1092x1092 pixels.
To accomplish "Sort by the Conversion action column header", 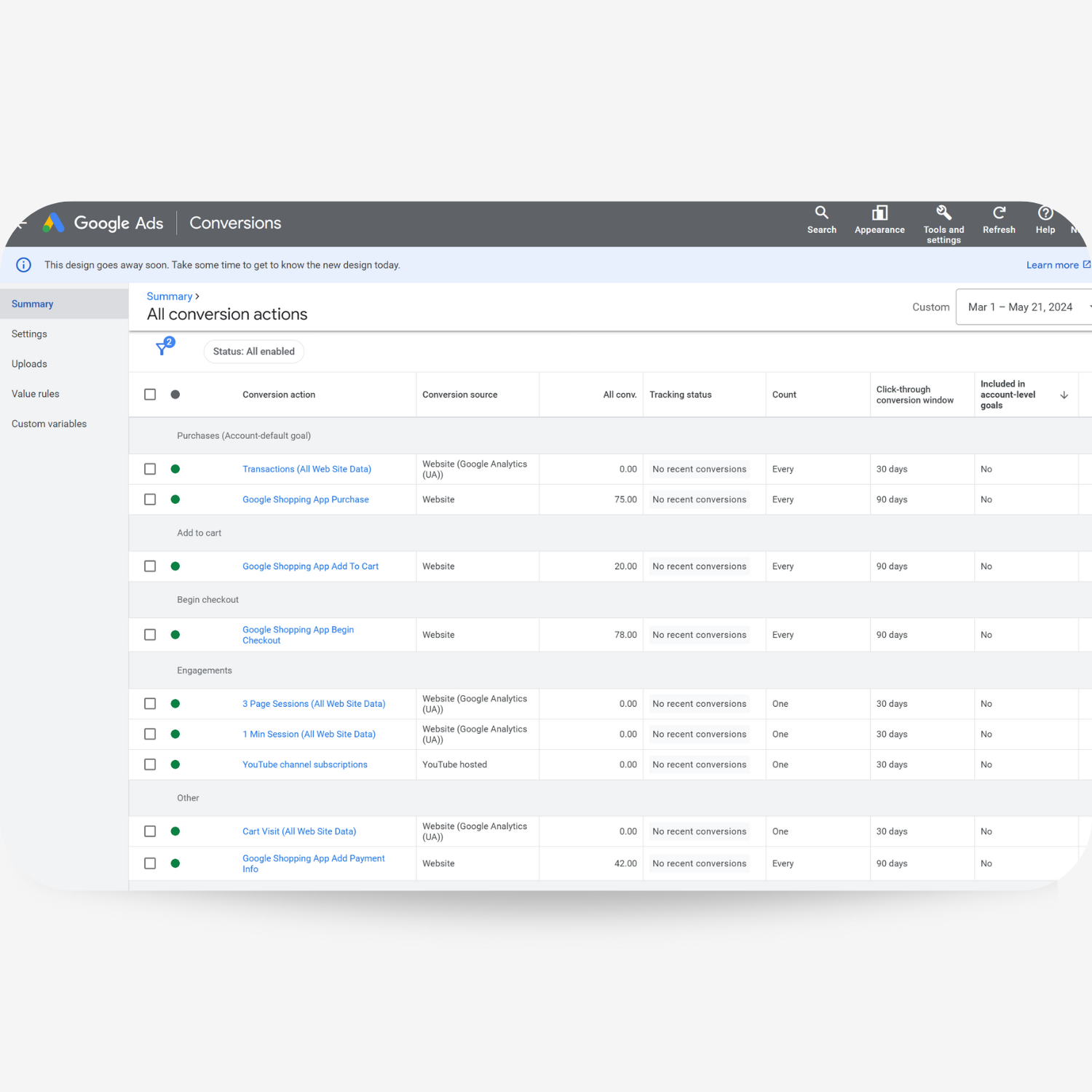I will tap(279, 395).
